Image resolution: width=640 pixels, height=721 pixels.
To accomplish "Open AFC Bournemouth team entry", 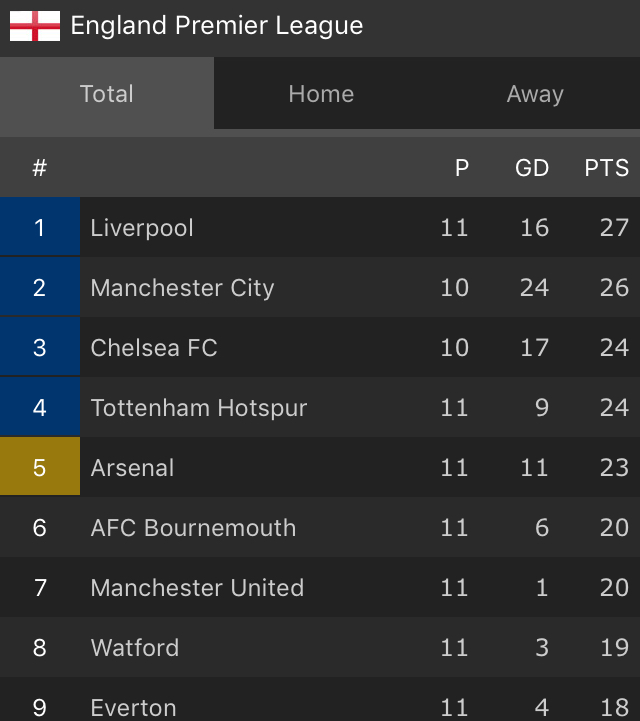I will coord(193,528).
